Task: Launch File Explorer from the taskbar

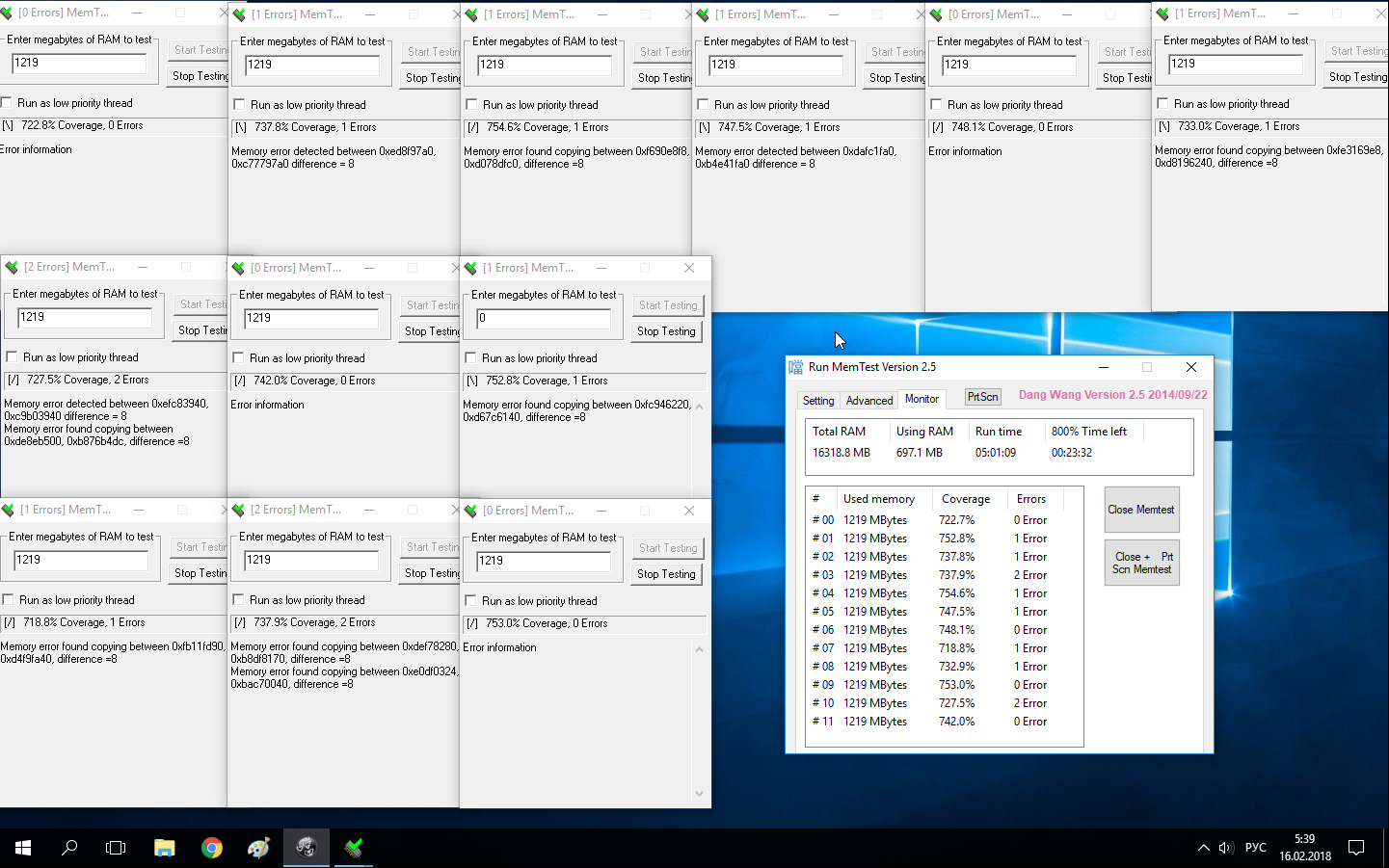Action: [164, 848]
